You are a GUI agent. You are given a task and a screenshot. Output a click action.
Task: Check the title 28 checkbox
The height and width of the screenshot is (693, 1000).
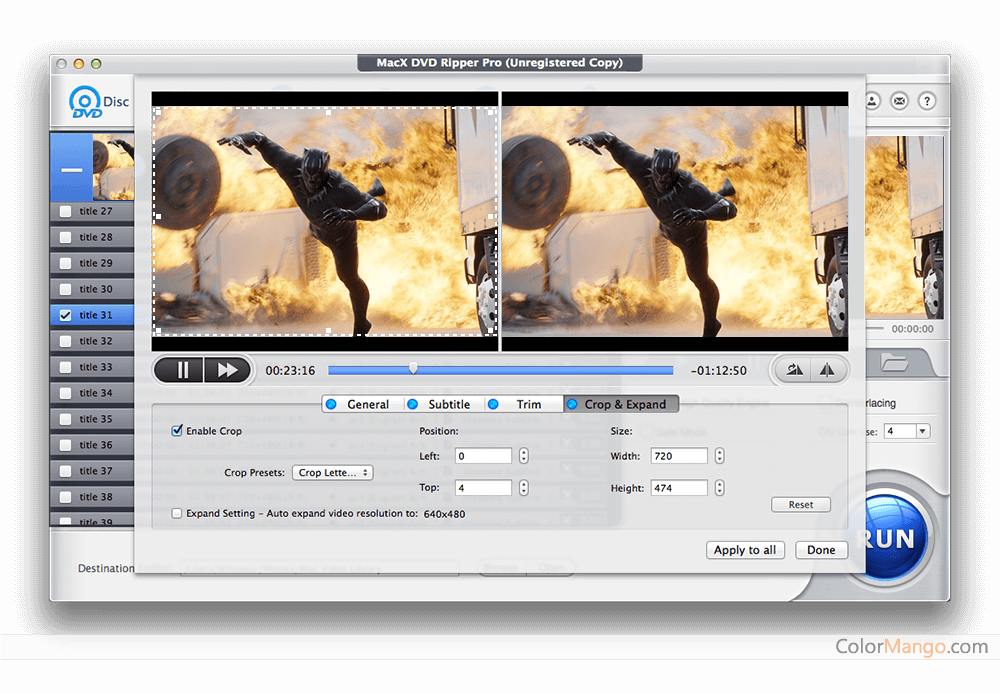coord(65,237)
